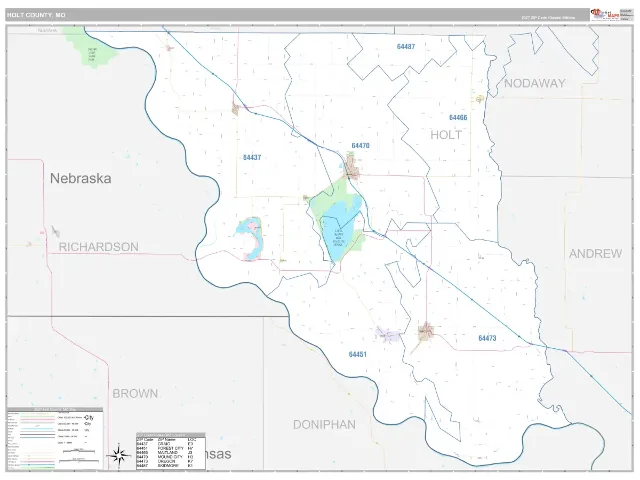Click the small town north of 64466
This screenshot has height=480, width=640.
pyautogui.click(x=480, y=98)
